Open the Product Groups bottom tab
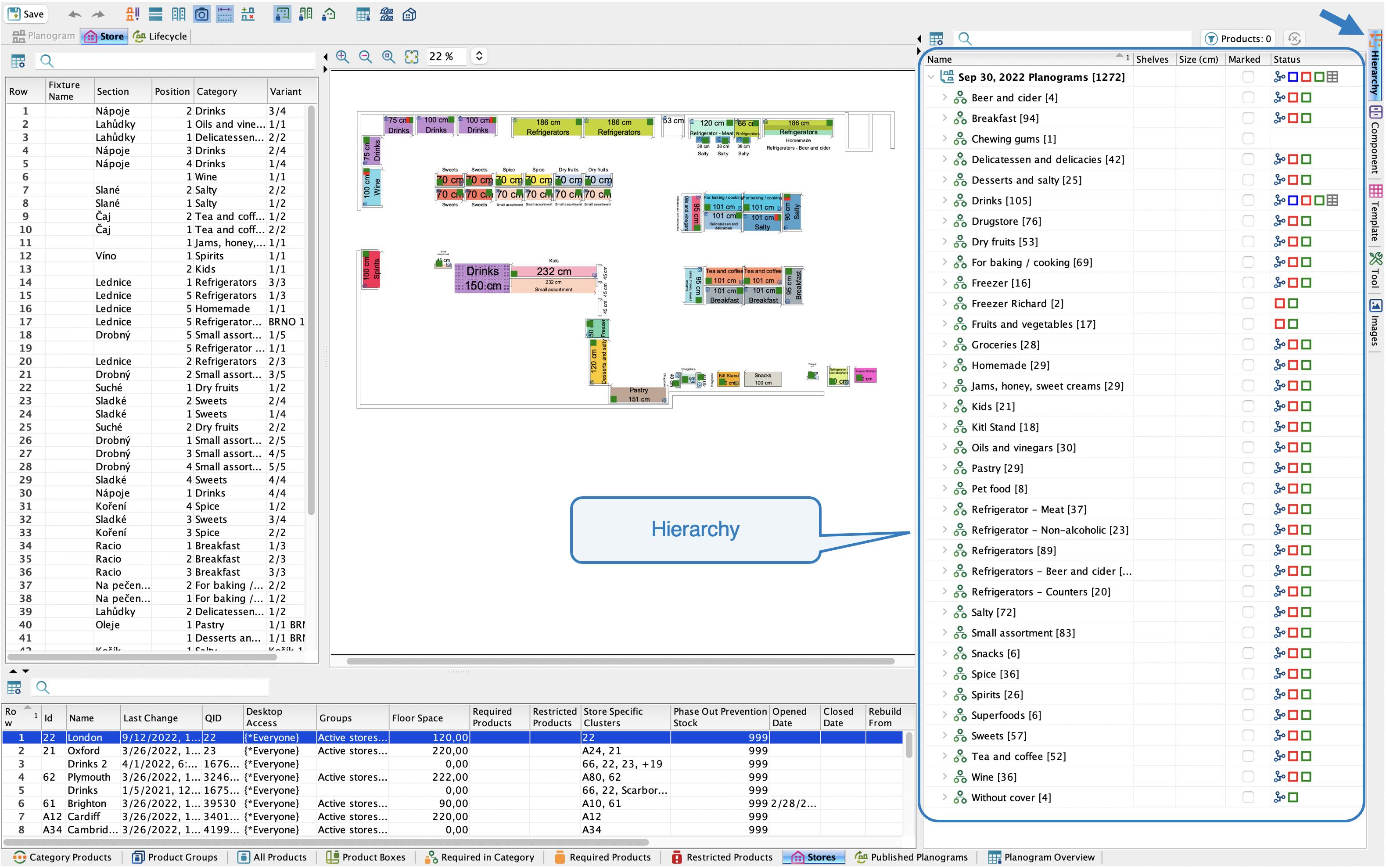Screen dimensions: 1386x868 coord(175,857)
